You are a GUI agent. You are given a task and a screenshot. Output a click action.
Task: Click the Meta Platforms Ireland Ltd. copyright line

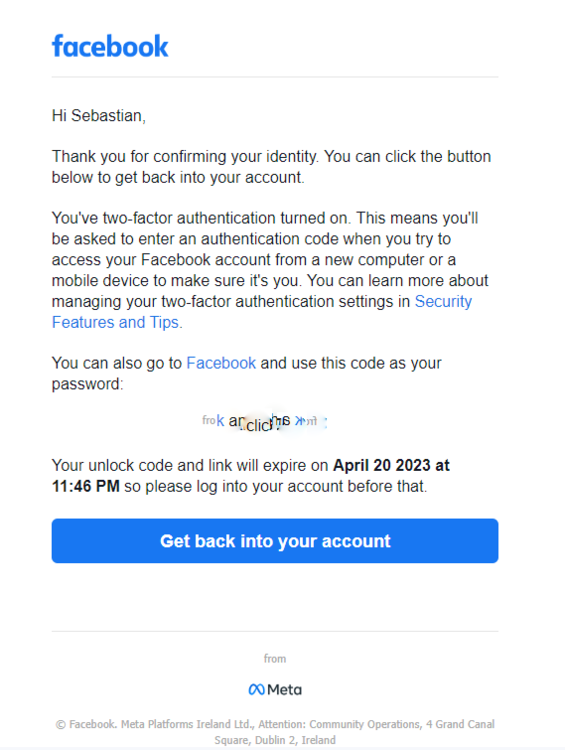275,724
